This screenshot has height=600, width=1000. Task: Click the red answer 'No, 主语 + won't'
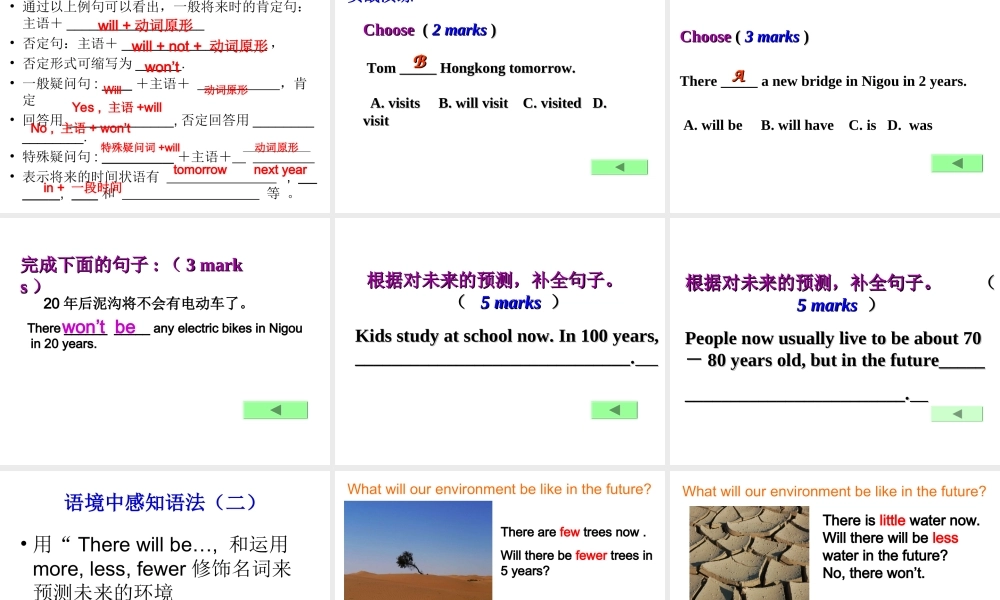tap(80, 128)
